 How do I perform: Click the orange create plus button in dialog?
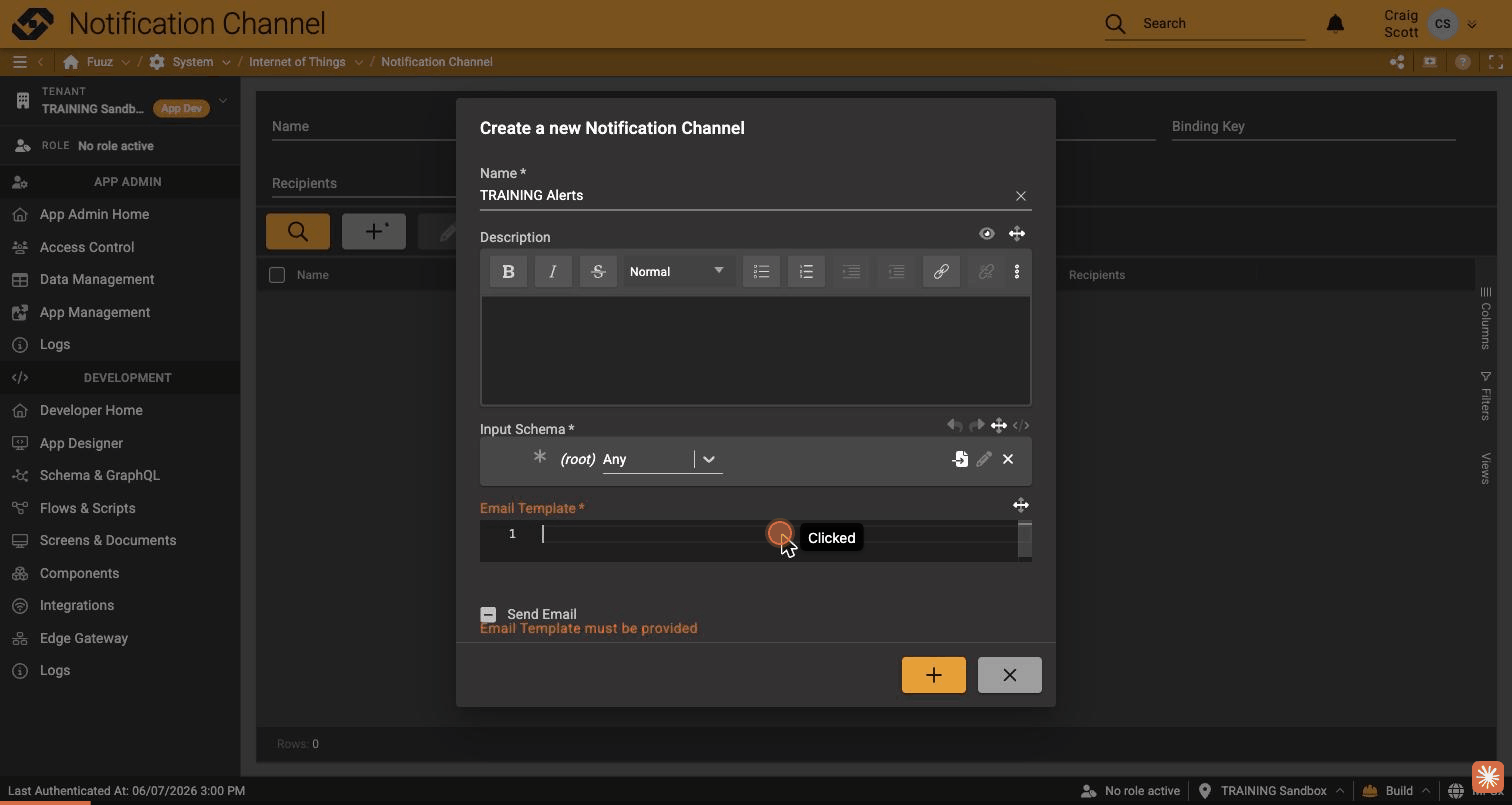pos(934,675)
